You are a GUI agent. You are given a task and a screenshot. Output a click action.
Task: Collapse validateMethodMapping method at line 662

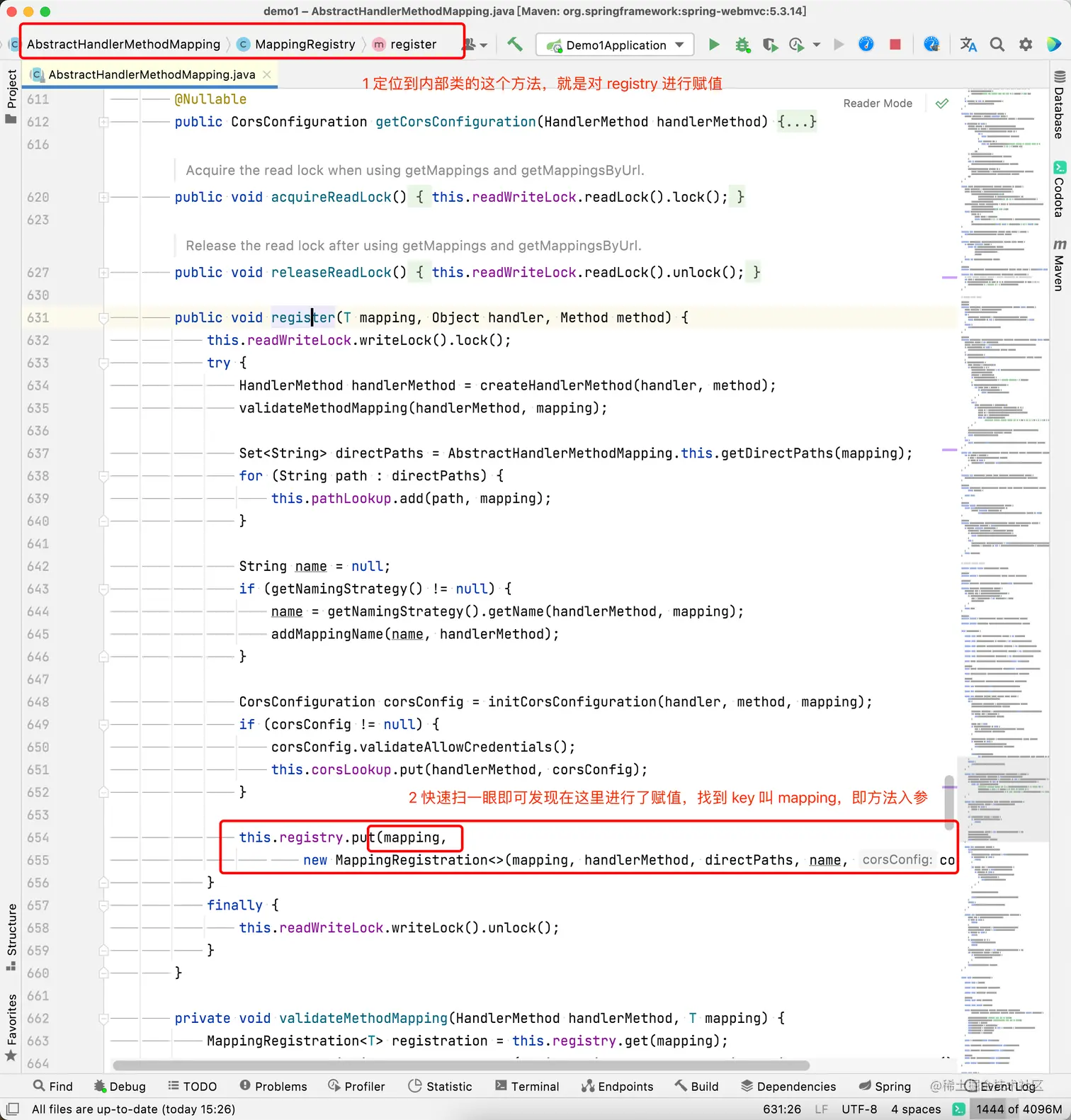pos(103,1019)
